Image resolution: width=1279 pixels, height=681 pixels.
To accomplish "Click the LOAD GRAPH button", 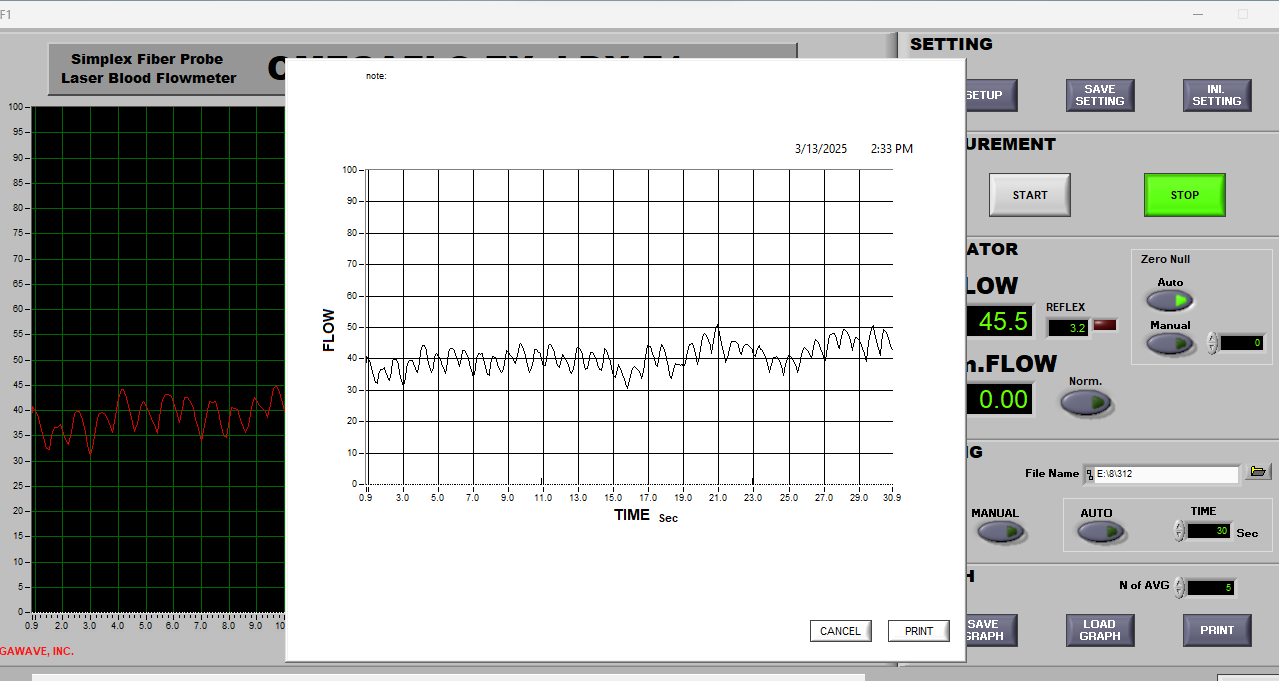I will pyautogui.click(x=1099, y=629).
